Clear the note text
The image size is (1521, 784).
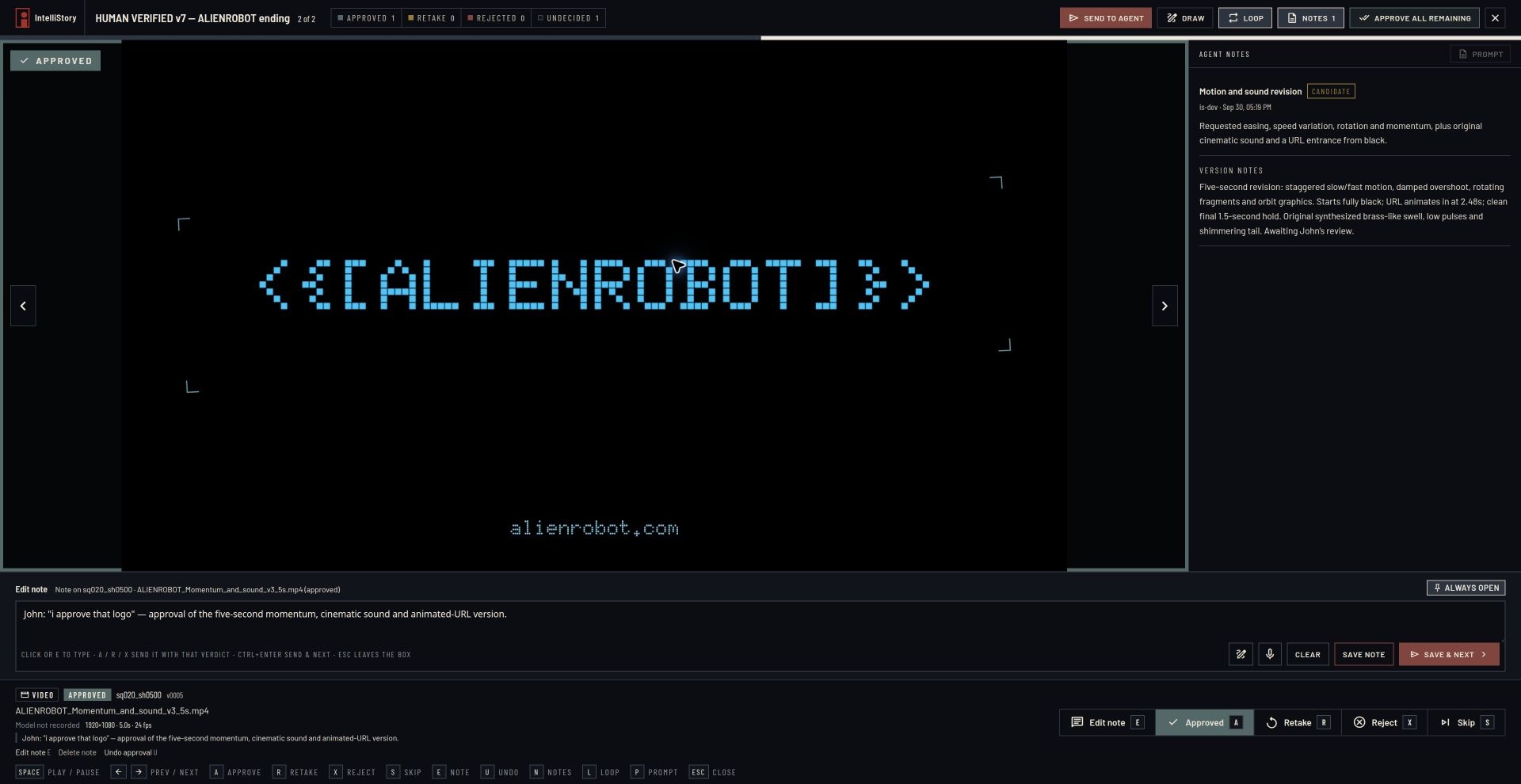click(x=1307, y=654)
